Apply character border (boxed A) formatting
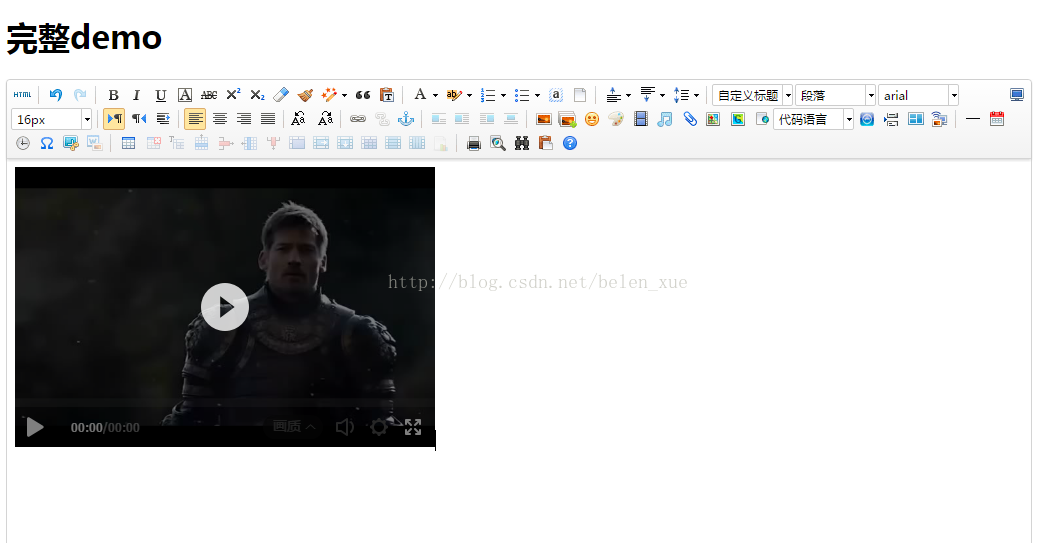 185,95
